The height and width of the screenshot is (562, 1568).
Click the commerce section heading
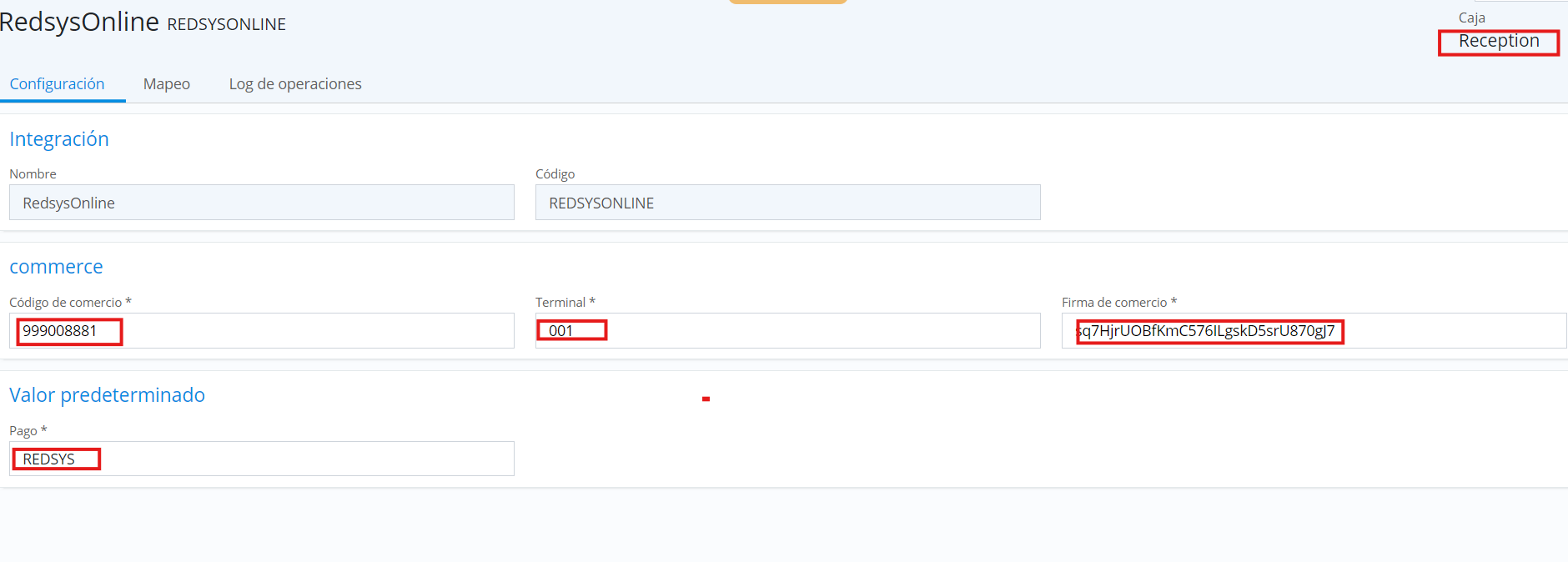pyautogui.click(x=56, y=267)
